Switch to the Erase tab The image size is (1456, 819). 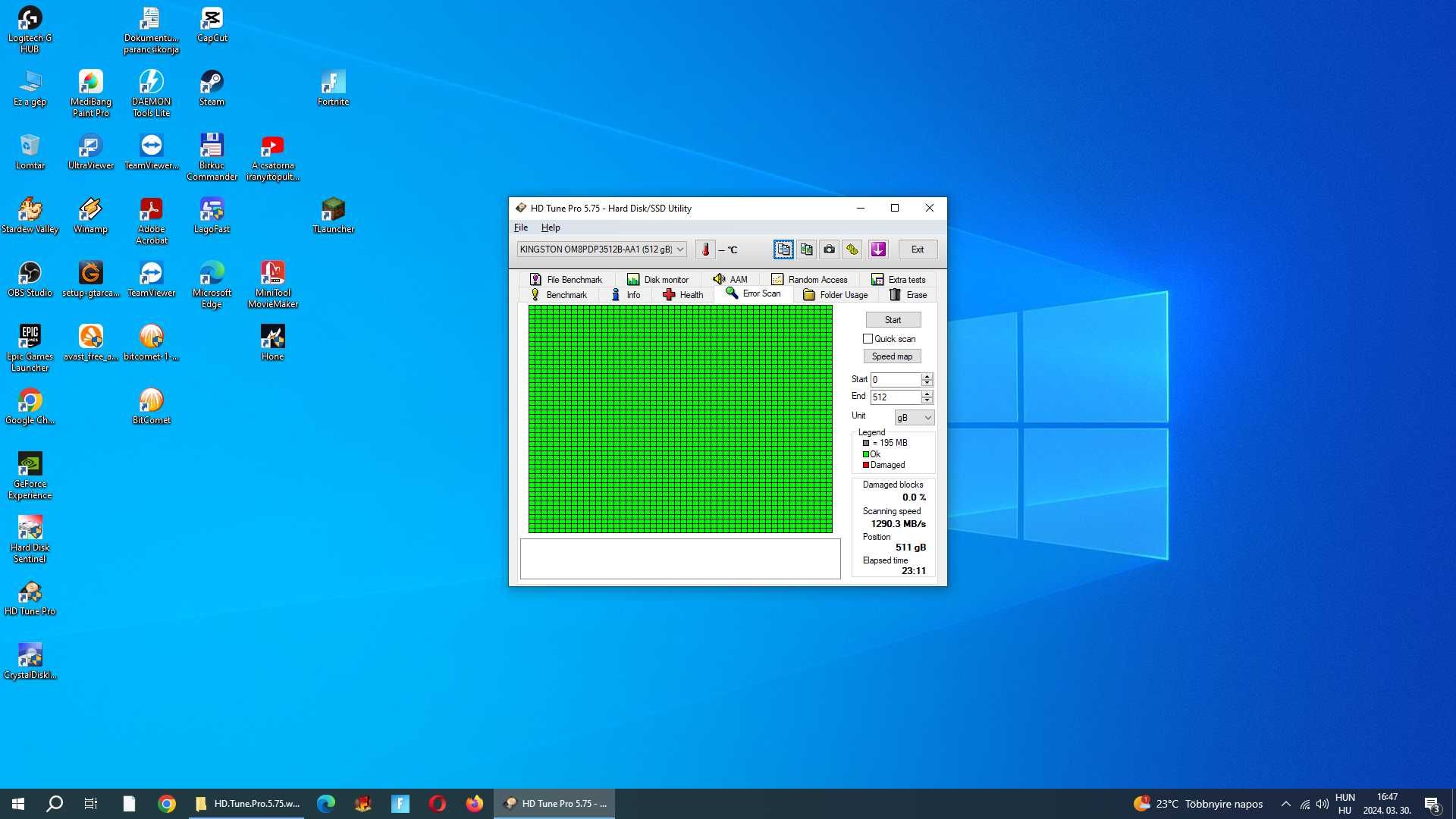[x=908, y=295]
